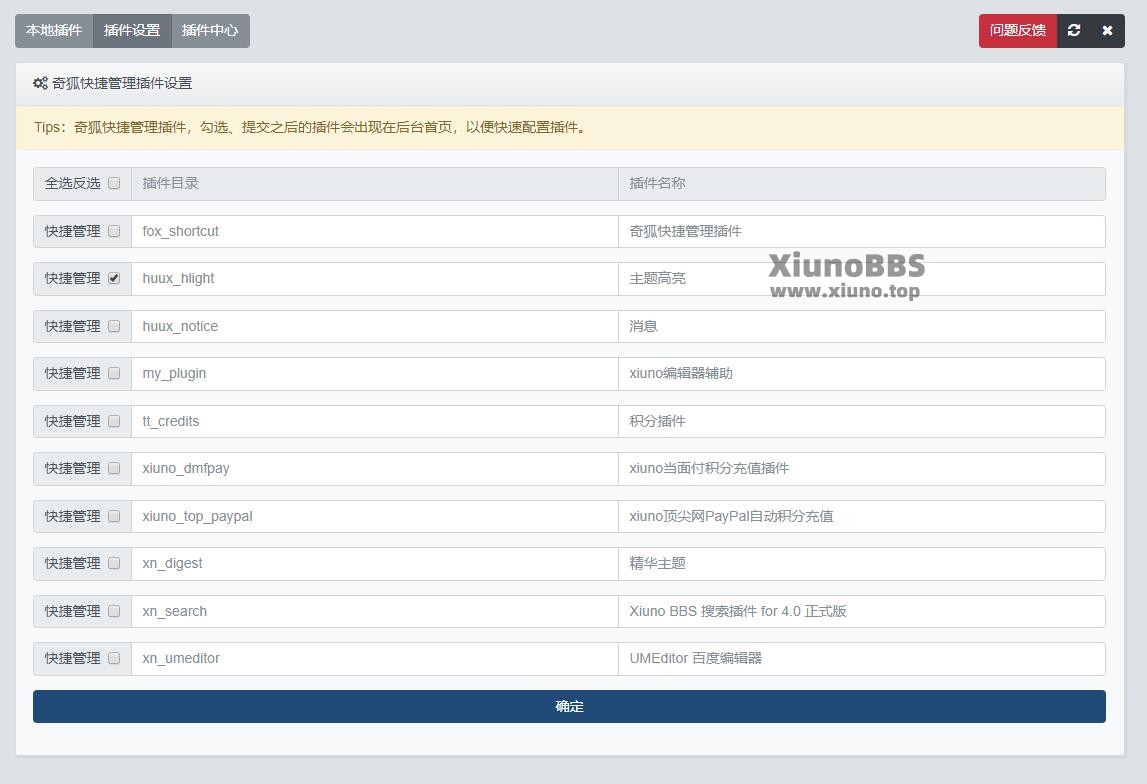The width and height of the screenshot is (1147, 784).
Task: Click the 消息 plugin name field
Action: coord(862,326)
